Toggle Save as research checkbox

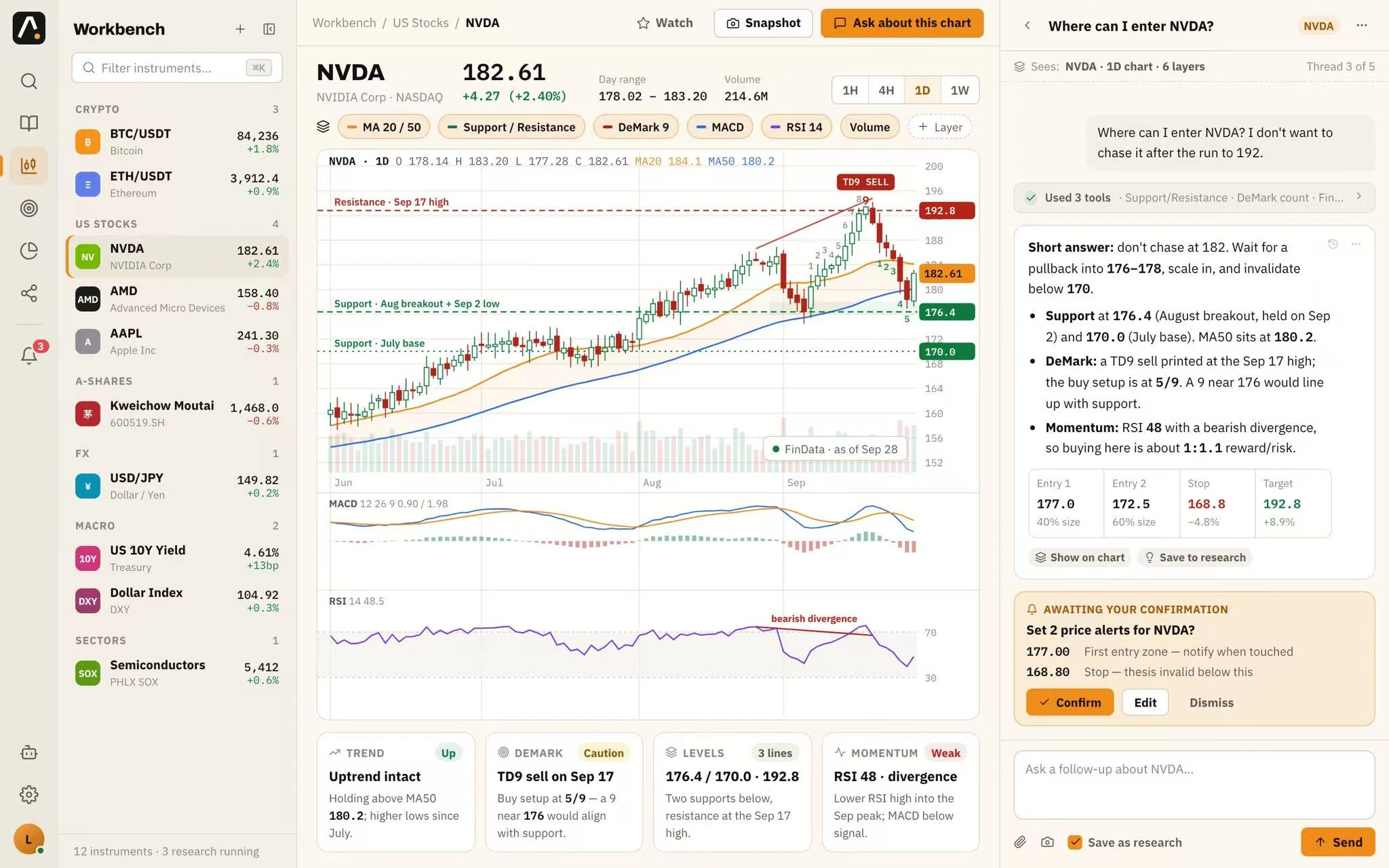point(1074,842)
